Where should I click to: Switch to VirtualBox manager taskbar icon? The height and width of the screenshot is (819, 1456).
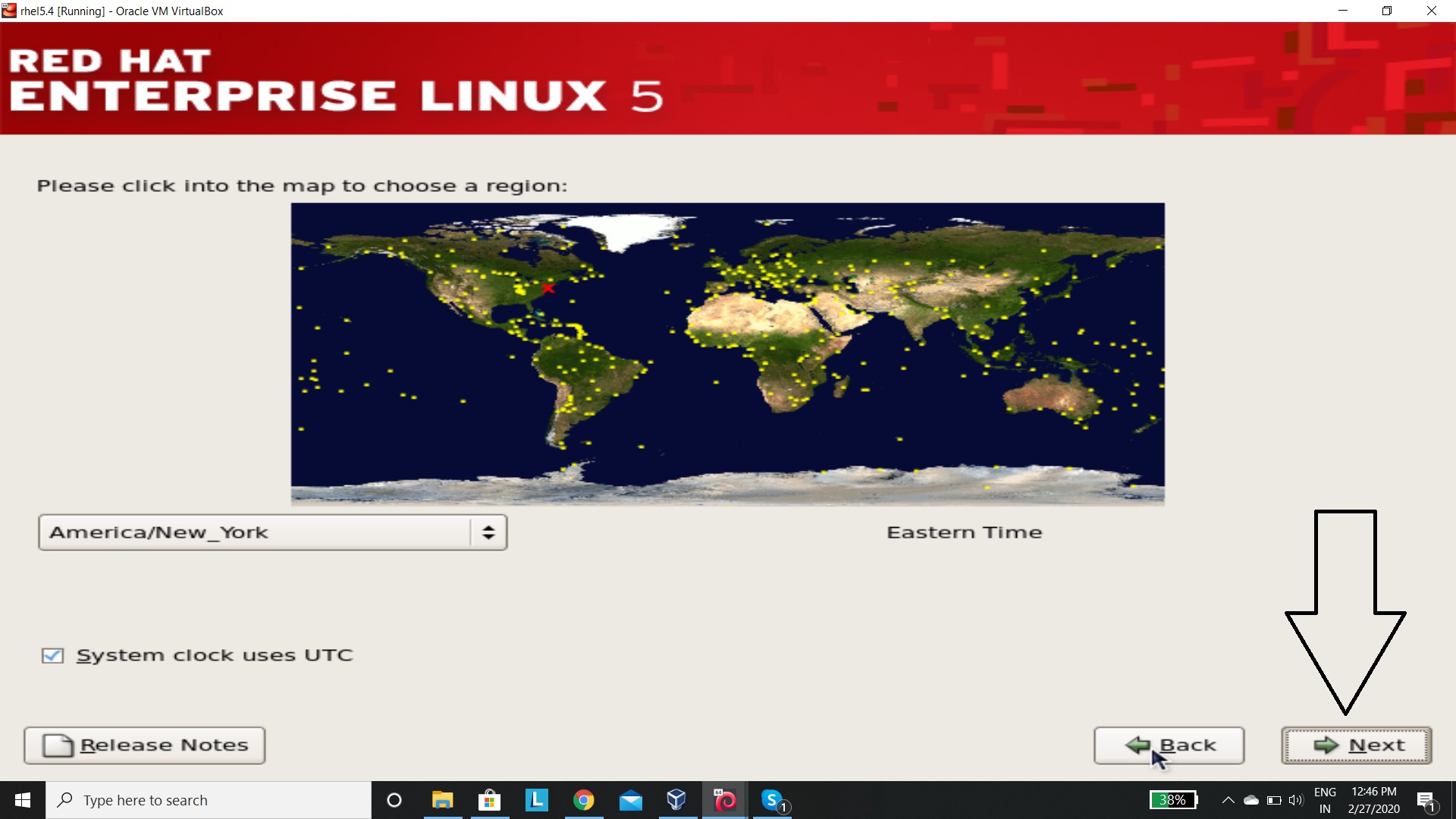pos(676,800)
